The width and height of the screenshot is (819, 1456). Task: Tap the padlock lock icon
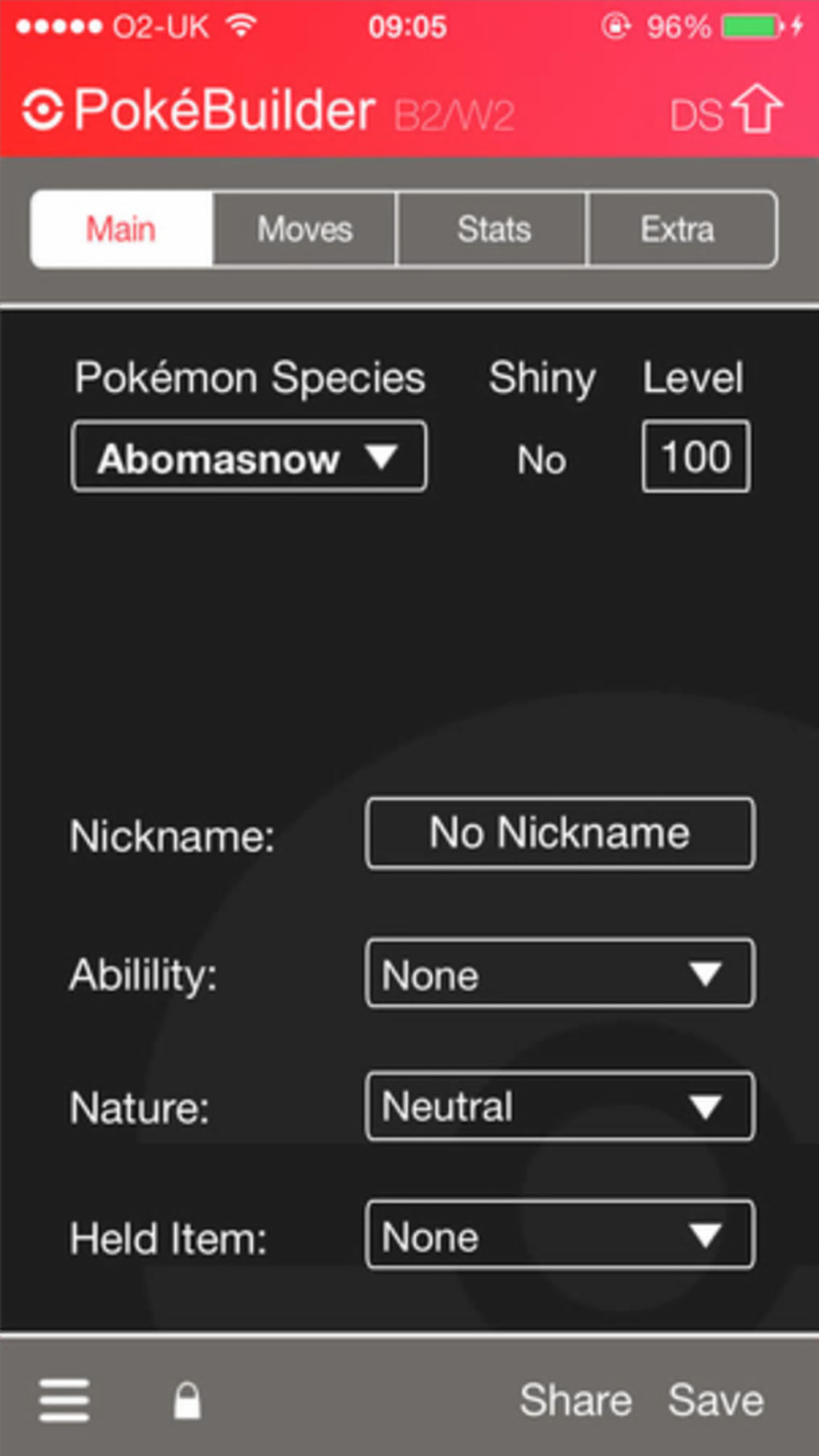click(x=187, y=1401)
